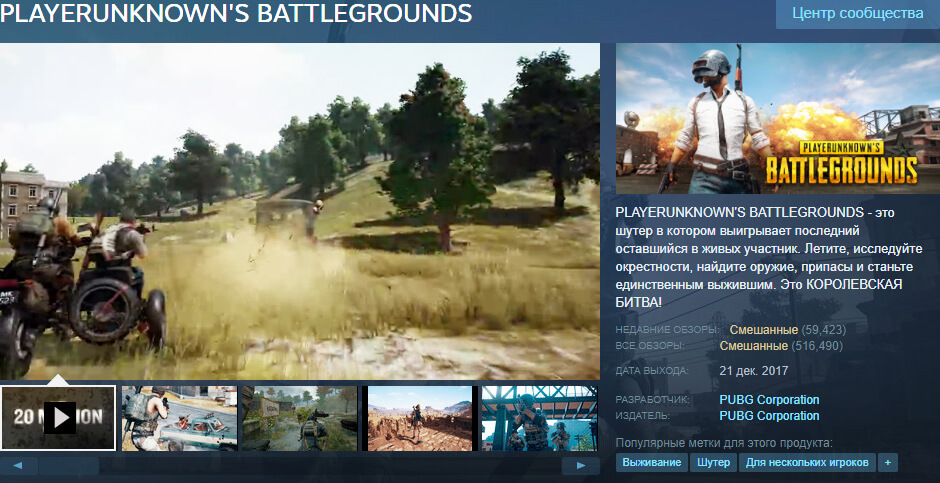Screen dimensions: 940x483
Task: Click the plus button to add tags
Action: 888,463
